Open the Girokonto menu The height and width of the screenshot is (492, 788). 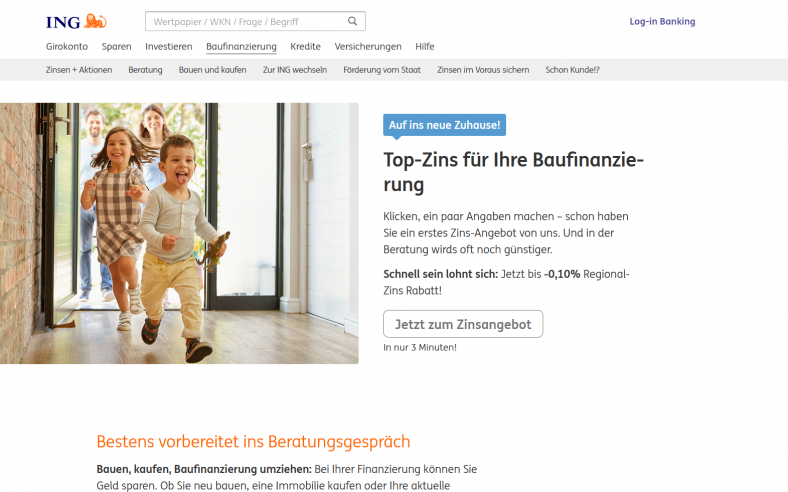(67, 46)
